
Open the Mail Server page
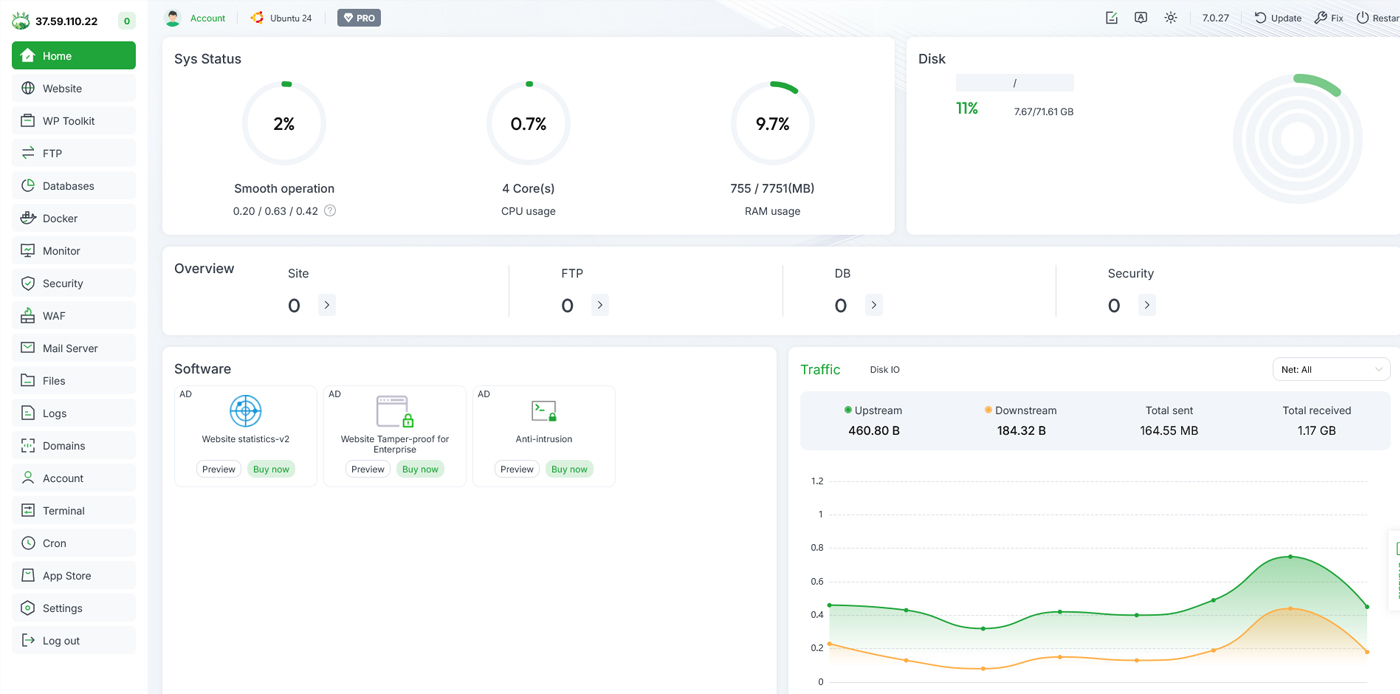tap(70, 348)
